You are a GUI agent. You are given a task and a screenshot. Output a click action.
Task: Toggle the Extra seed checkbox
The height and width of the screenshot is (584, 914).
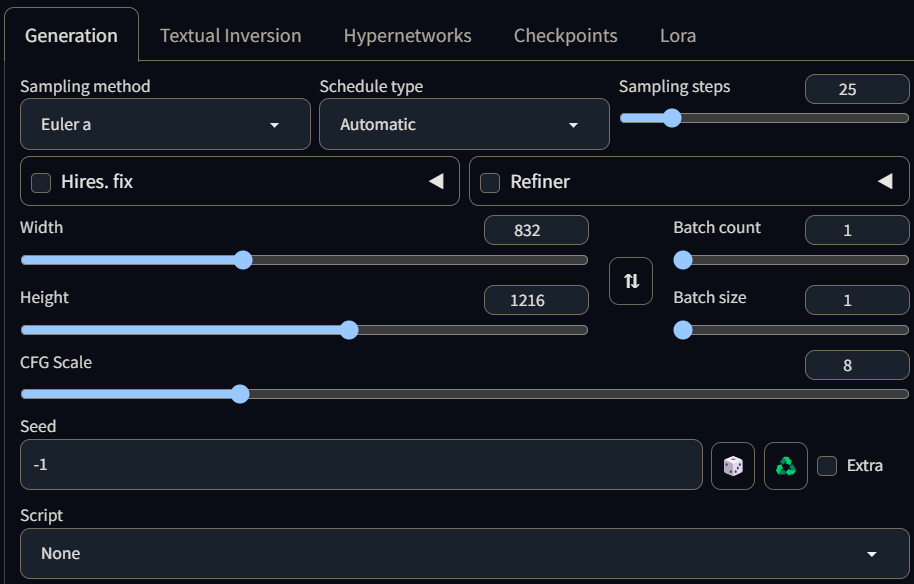tap(827, 465)
